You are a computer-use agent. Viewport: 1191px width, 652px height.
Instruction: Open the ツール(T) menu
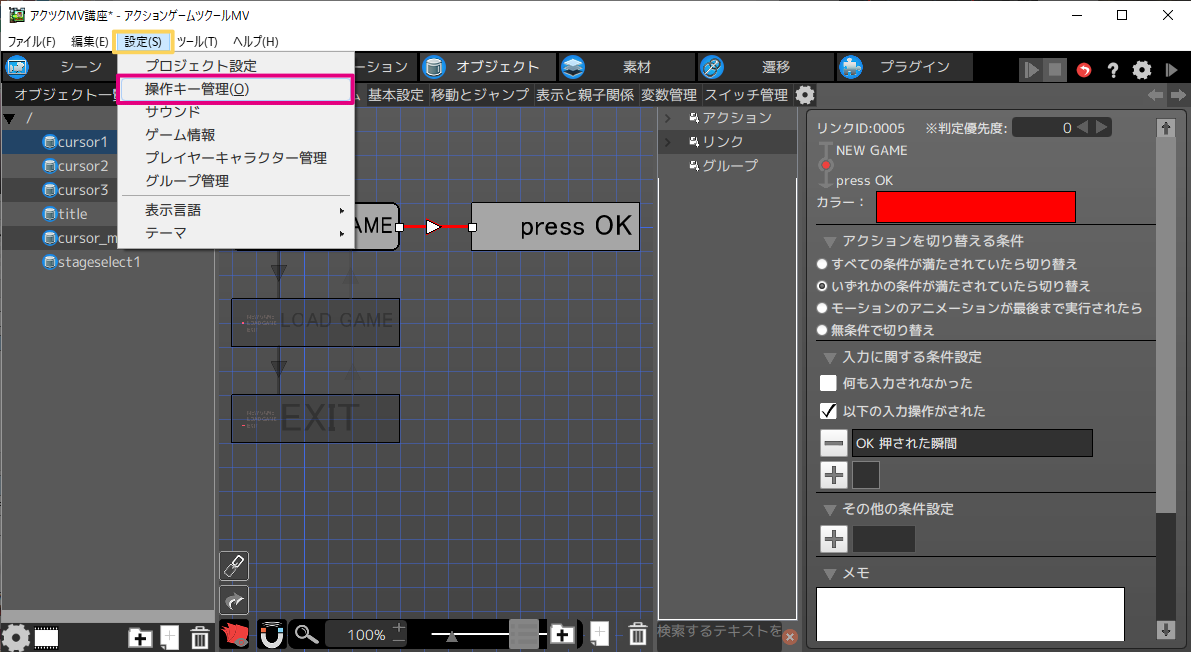[x=197, y=42]
